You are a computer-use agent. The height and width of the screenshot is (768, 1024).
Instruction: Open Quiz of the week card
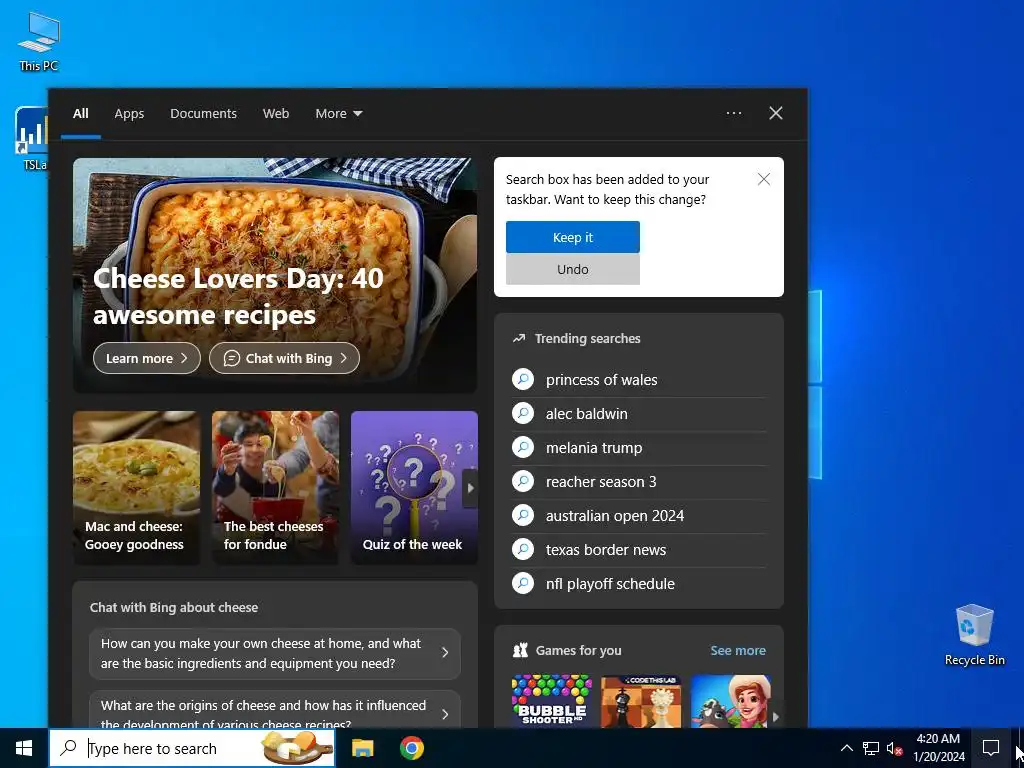click(414, 488)
